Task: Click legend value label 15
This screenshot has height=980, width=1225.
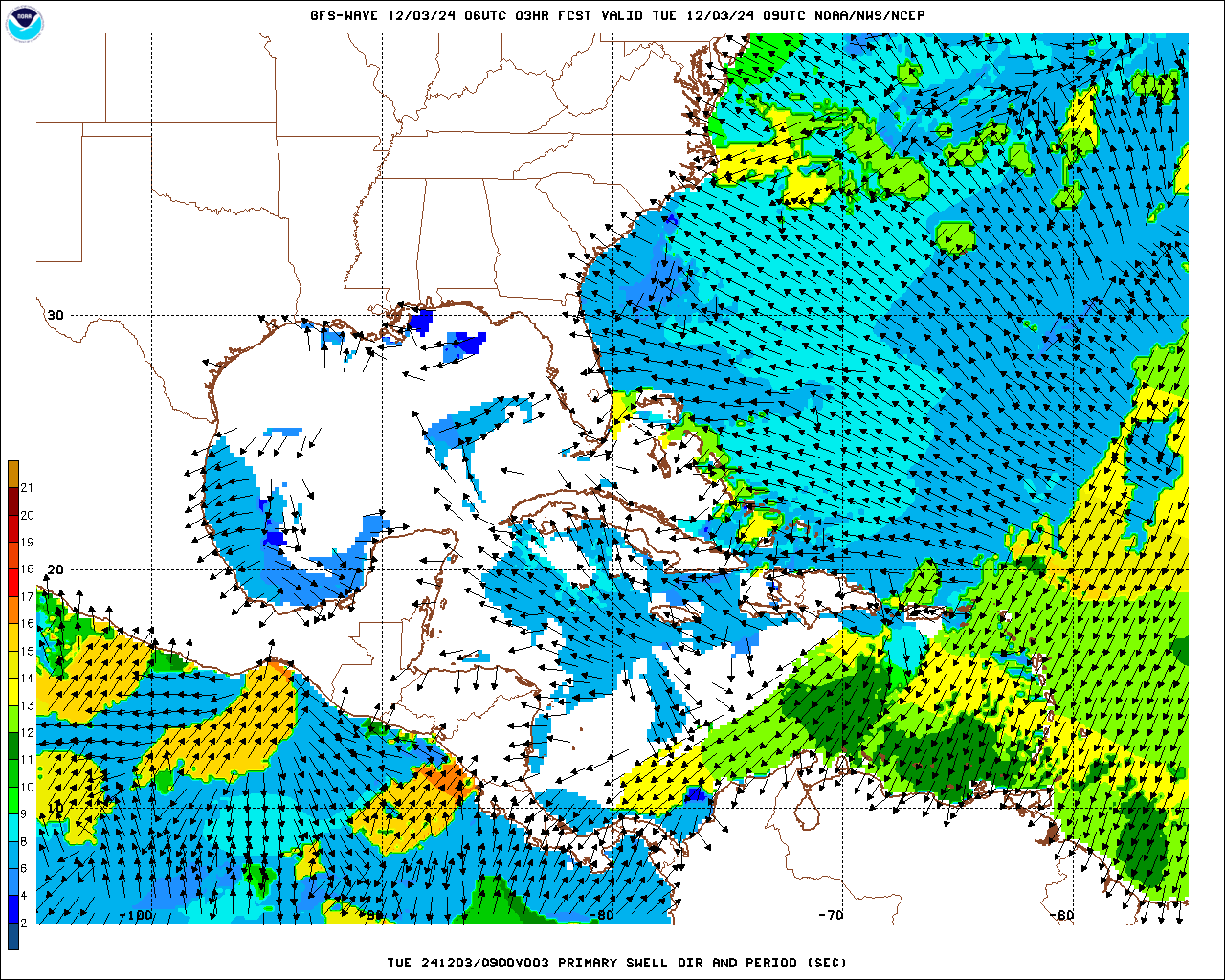Action: coord(27,652)
